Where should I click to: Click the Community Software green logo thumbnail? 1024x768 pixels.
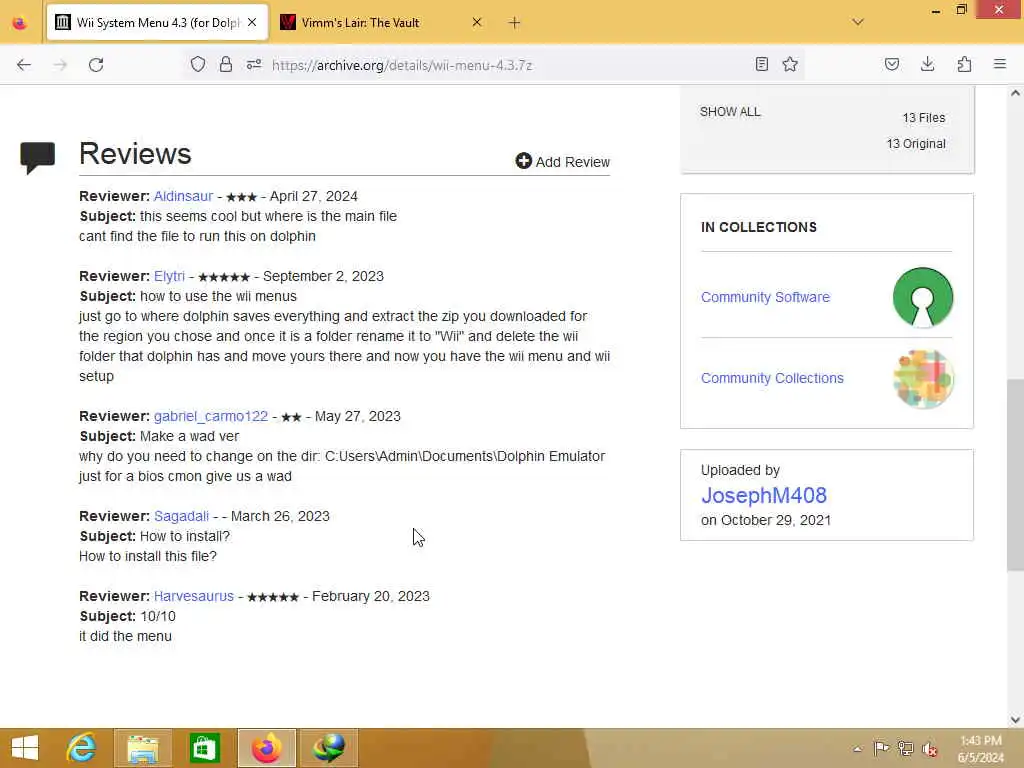pos(923,297)
